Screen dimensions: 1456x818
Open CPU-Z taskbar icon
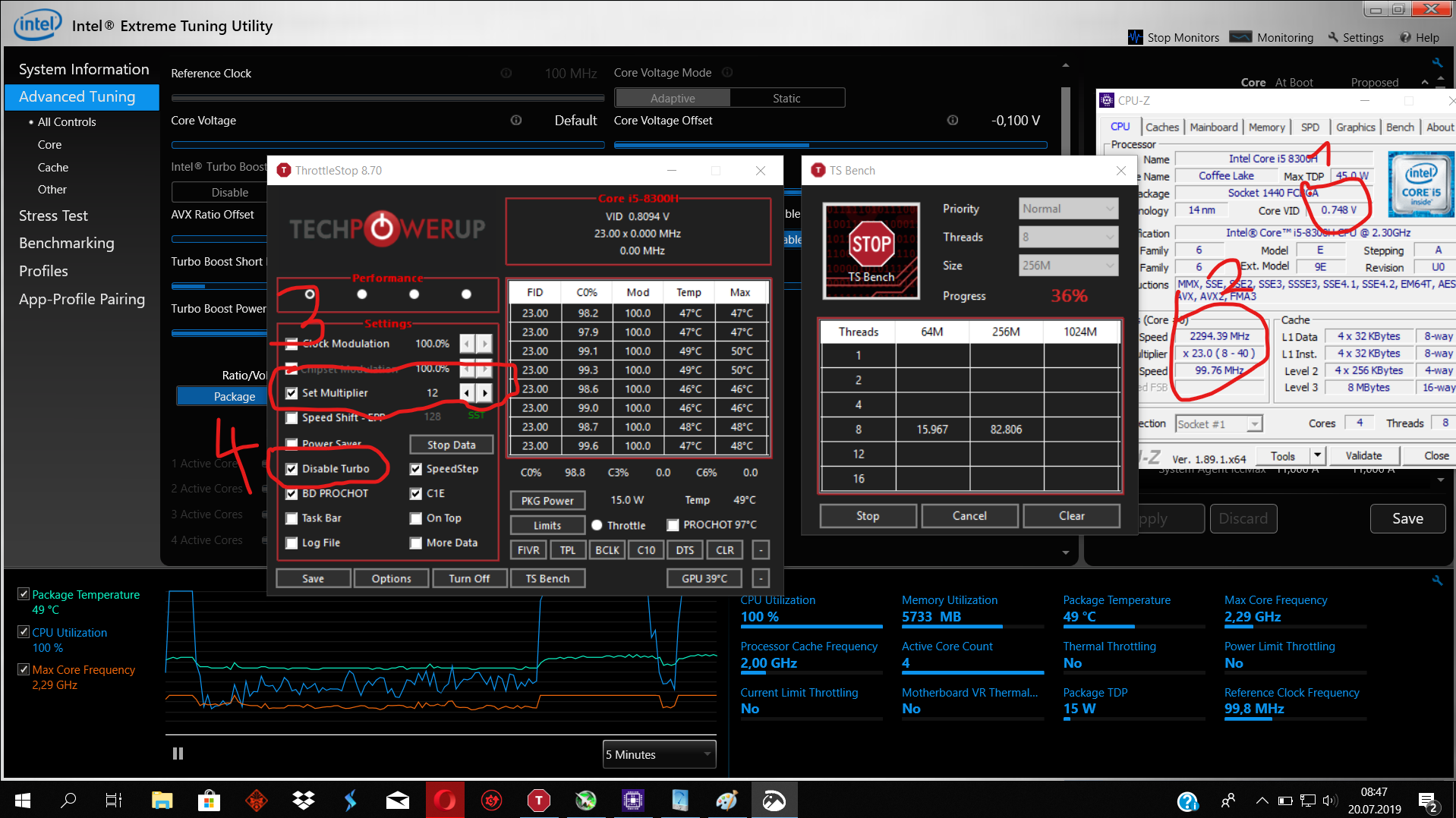tap(632, 800)
